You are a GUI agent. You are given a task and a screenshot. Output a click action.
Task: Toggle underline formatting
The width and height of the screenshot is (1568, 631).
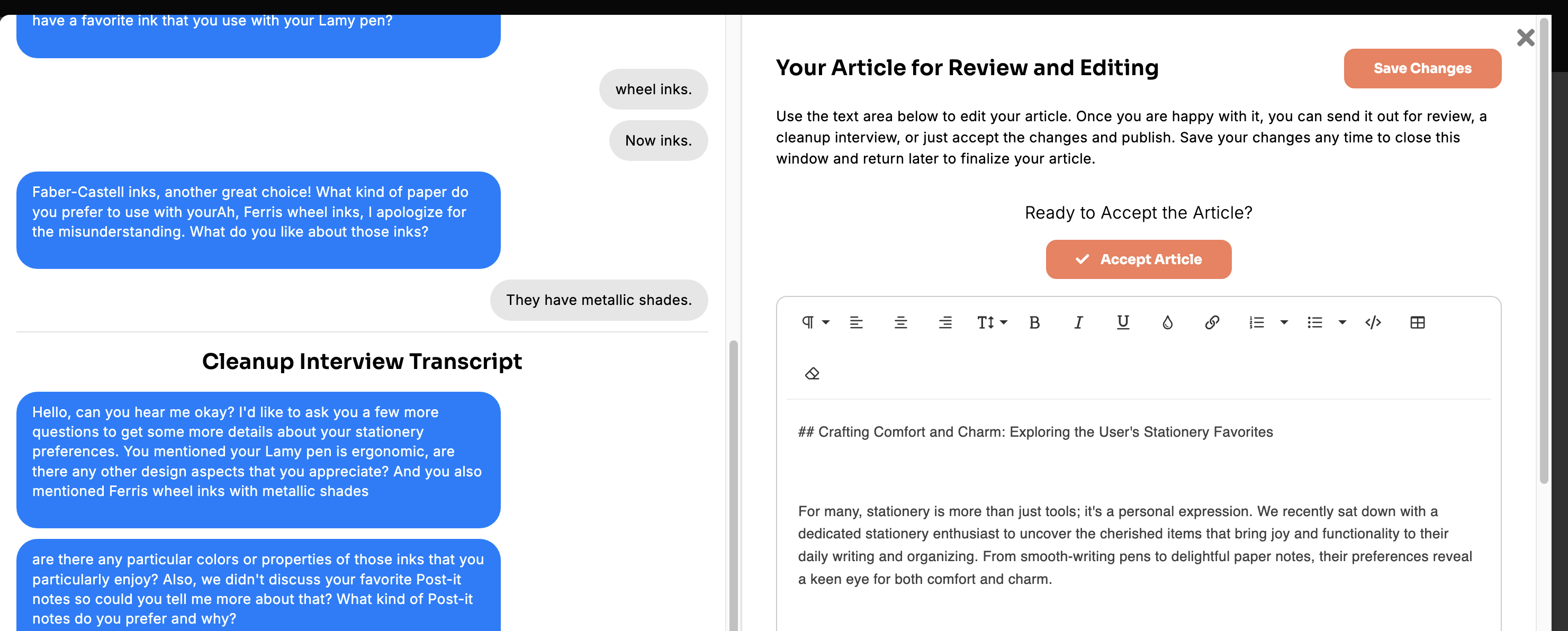tap(1123, 322)
